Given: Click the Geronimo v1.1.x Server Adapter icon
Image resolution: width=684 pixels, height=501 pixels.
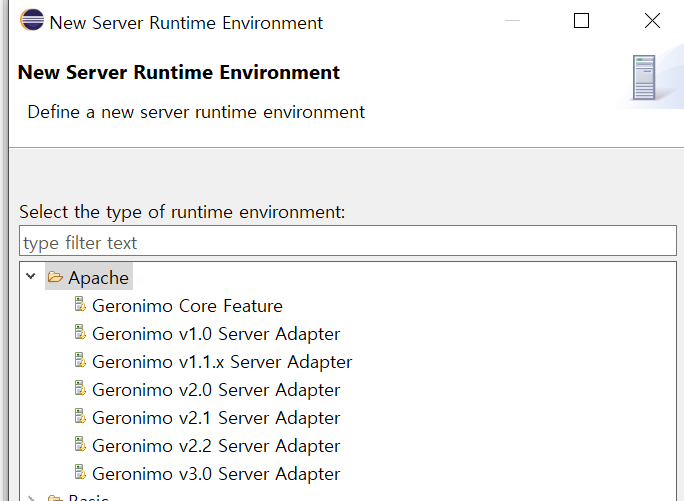Looking at the screenshot, I should pos(80,360).
